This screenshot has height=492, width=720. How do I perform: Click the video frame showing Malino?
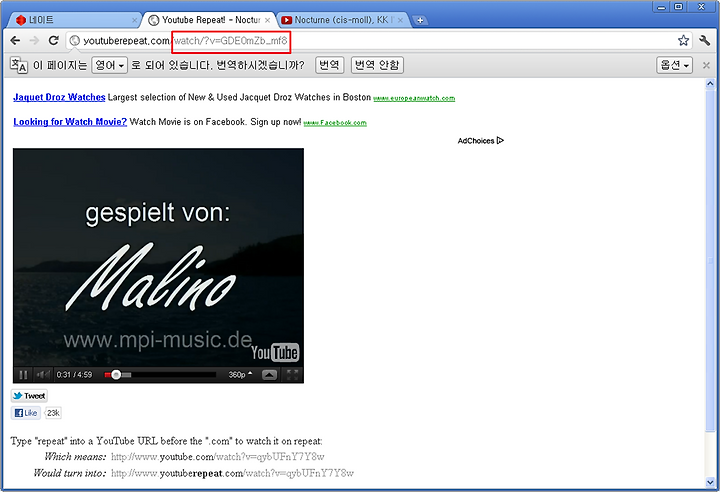click(158, 257)
